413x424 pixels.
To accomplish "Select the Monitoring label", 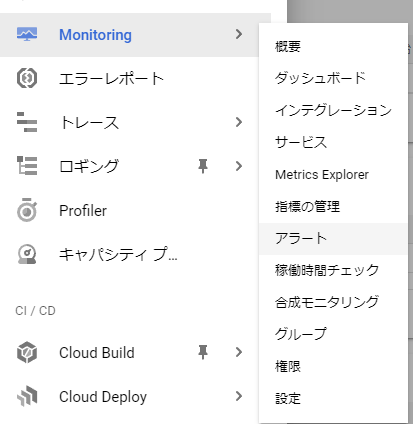I will pos(95,35).
